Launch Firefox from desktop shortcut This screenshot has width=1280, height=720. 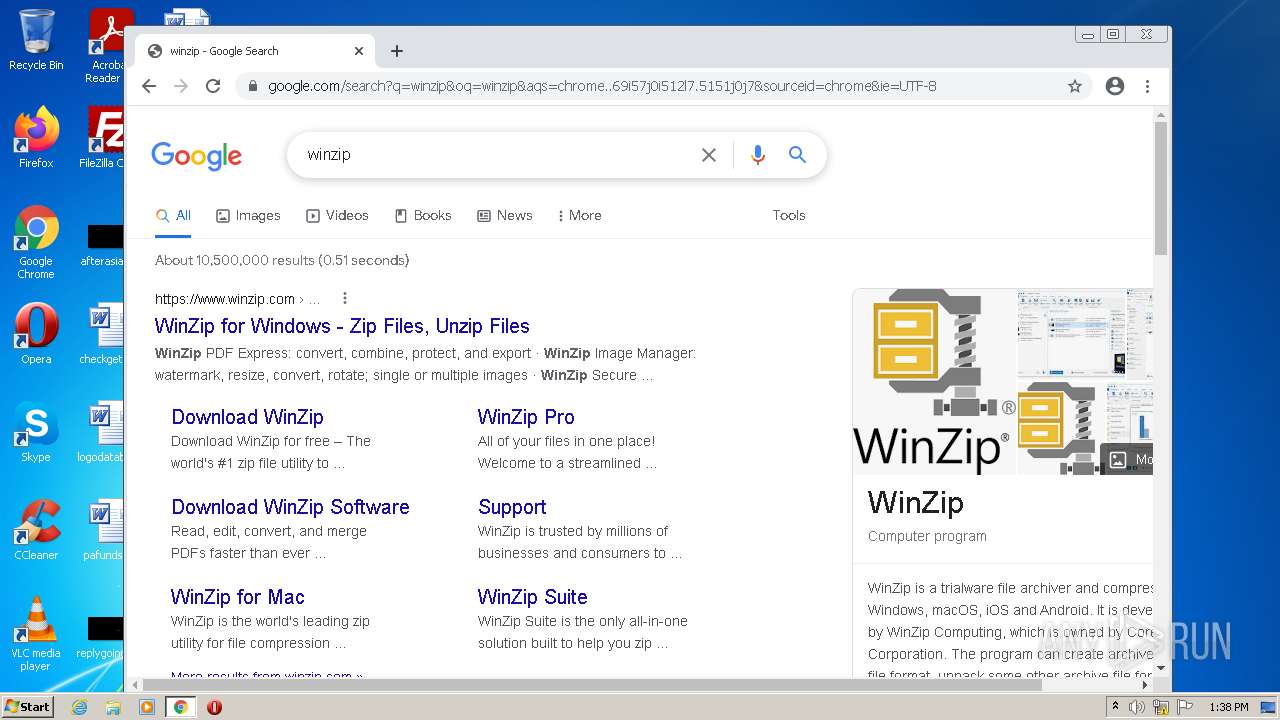[36, 138]
